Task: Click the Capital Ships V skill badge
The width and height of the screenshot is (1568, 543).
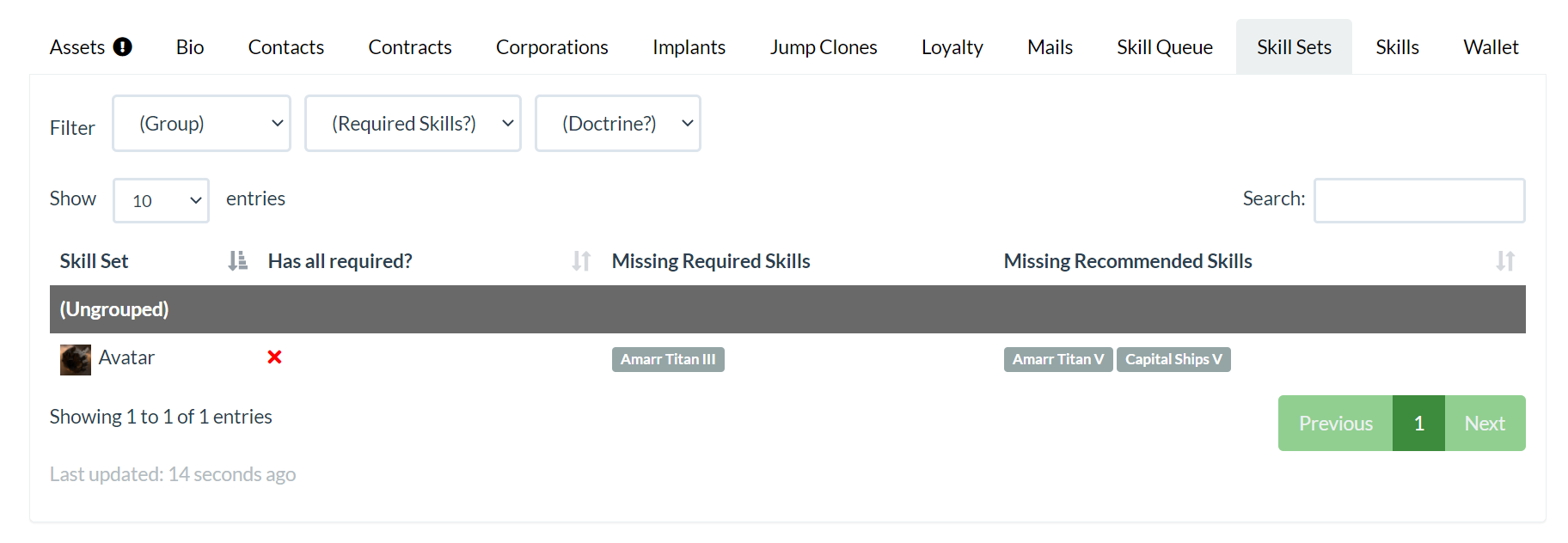Action: (1173, 359)
